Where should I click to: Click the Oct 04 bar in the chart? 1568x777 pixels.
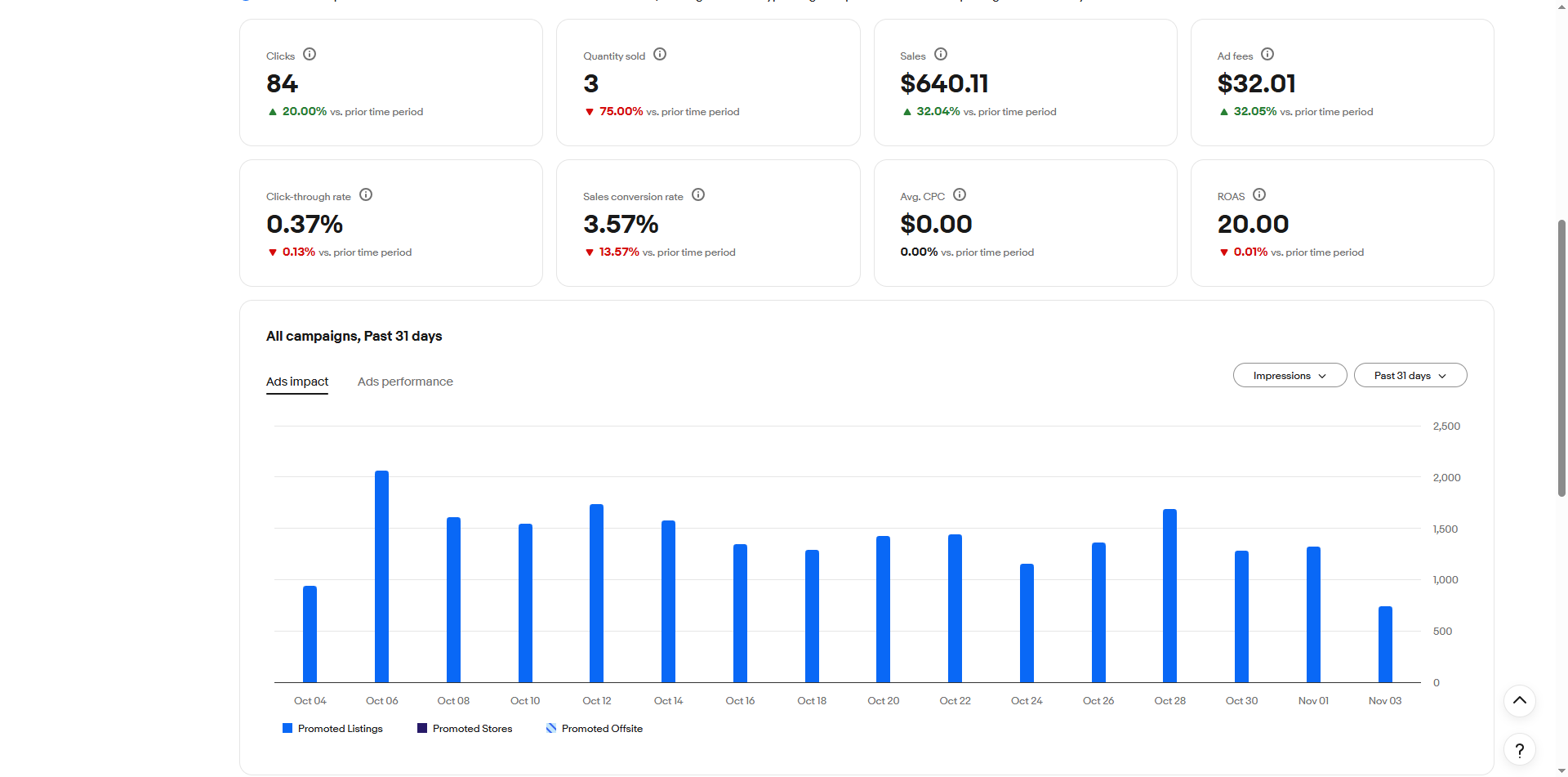[310, 635]
